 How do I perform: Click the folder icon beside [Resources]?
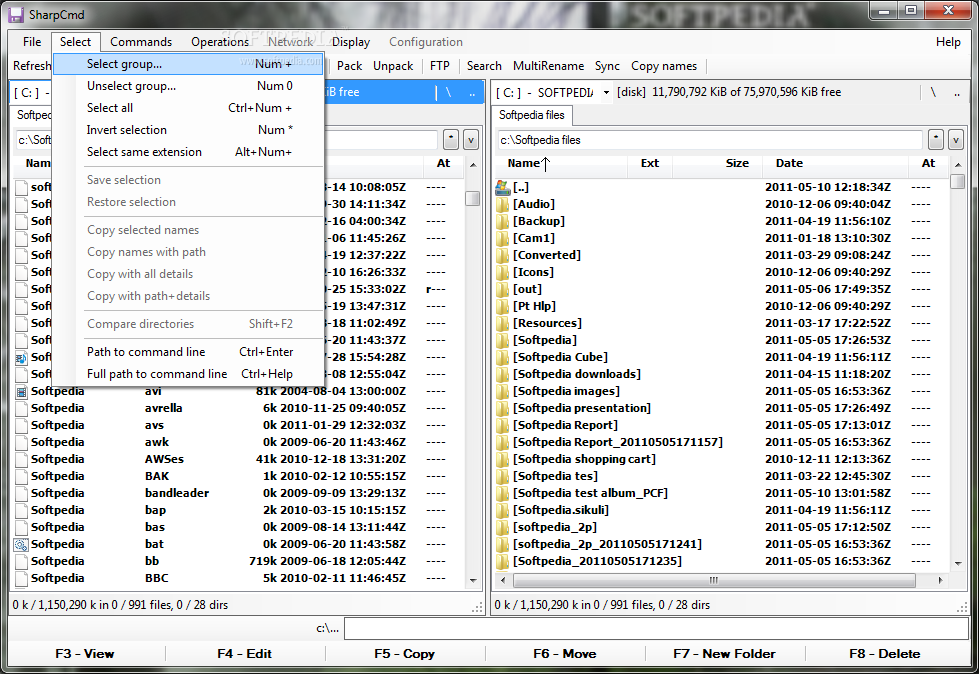point(503,323)
